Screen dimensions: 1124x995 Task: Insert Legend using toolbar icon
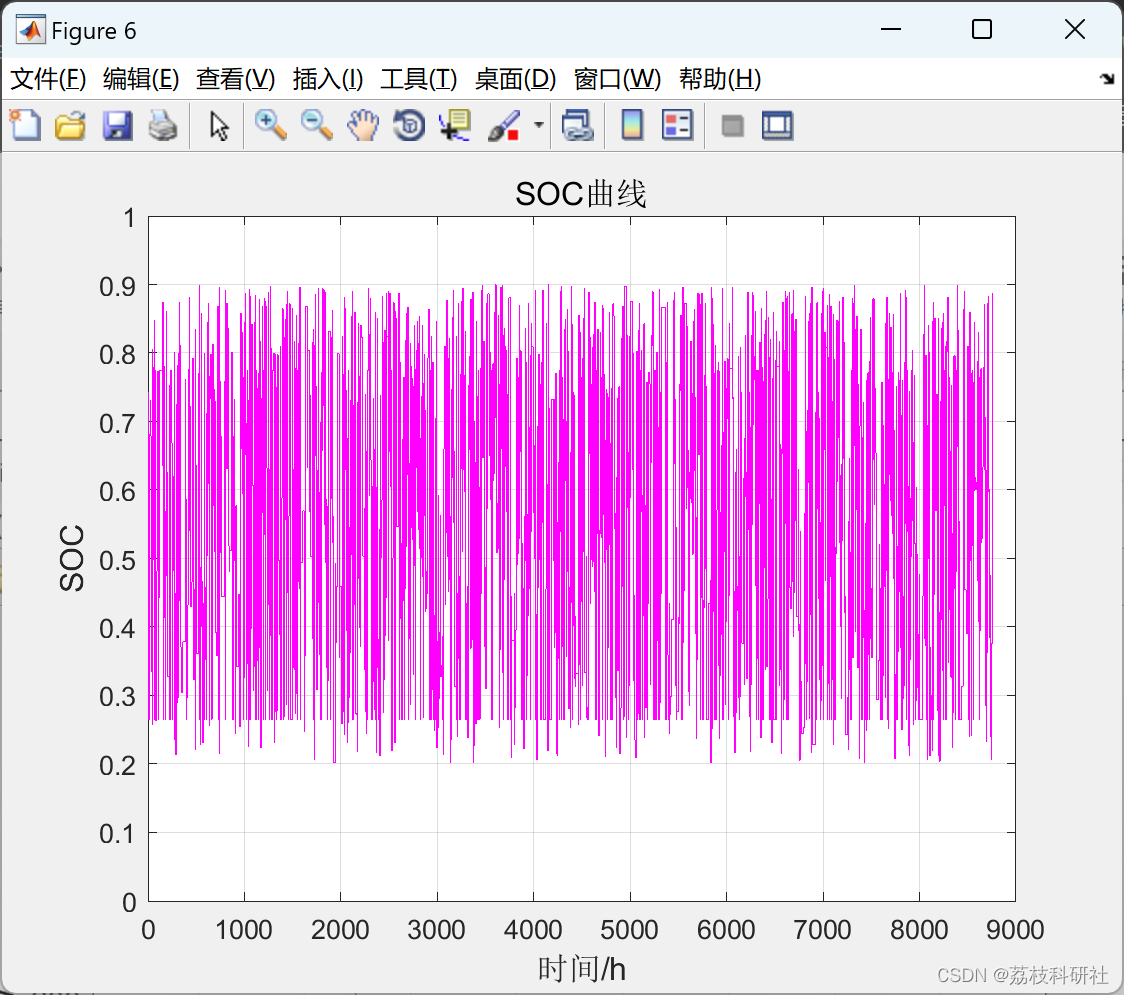[677, 125]
